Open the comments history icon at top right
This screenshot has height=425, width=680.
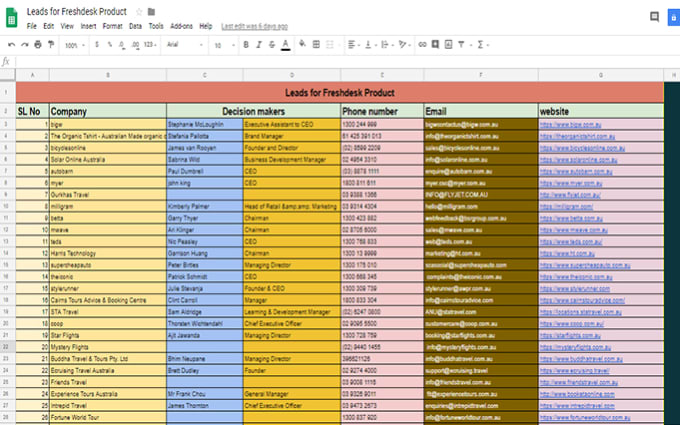[654, 17]
